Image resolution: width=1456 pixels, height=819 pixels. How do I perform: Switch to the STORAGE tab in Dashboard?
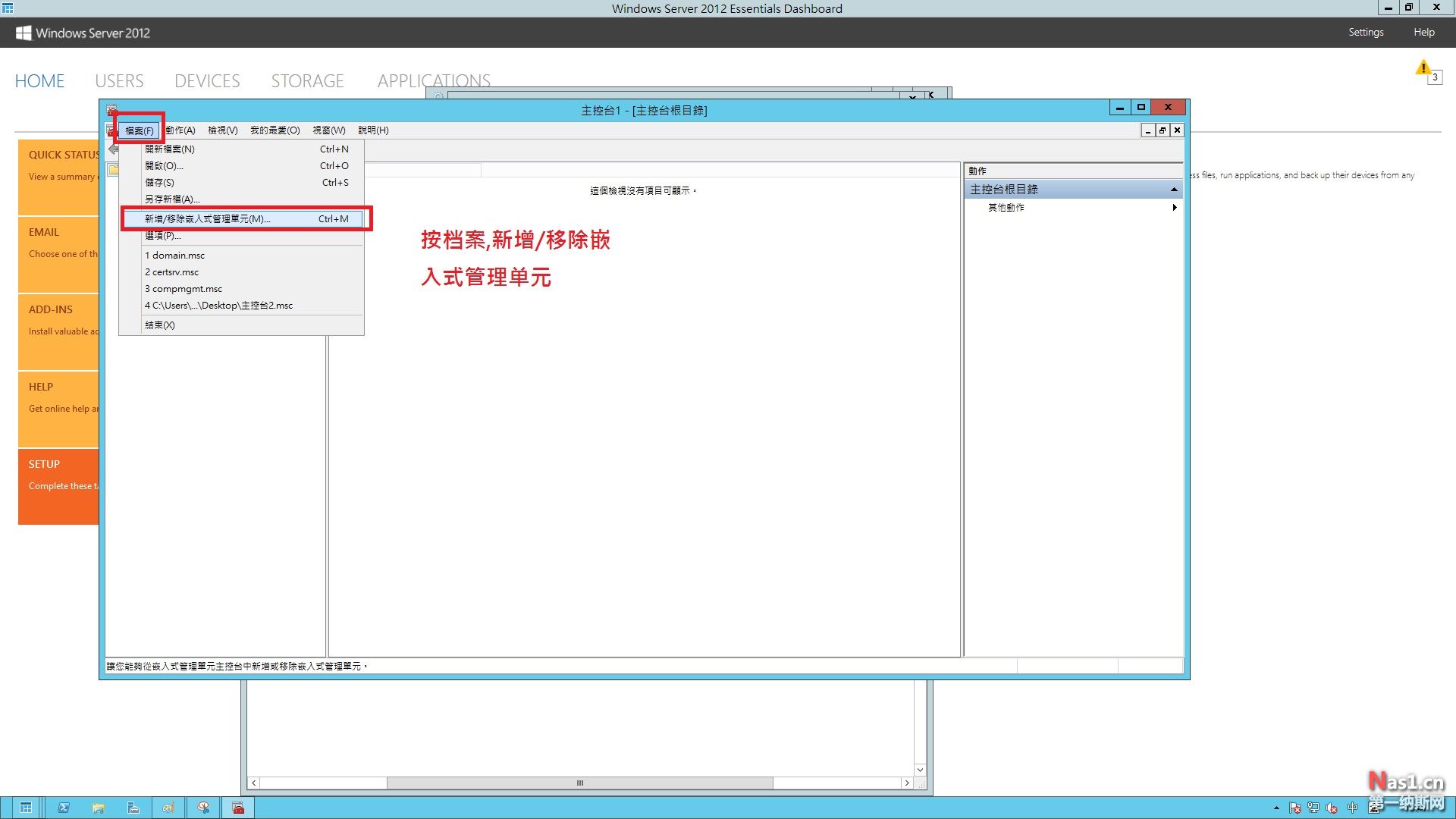point(307,81)
